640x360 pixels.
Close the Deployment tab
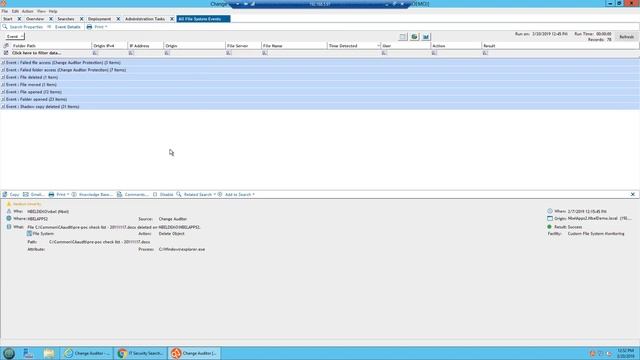(118, 19)
